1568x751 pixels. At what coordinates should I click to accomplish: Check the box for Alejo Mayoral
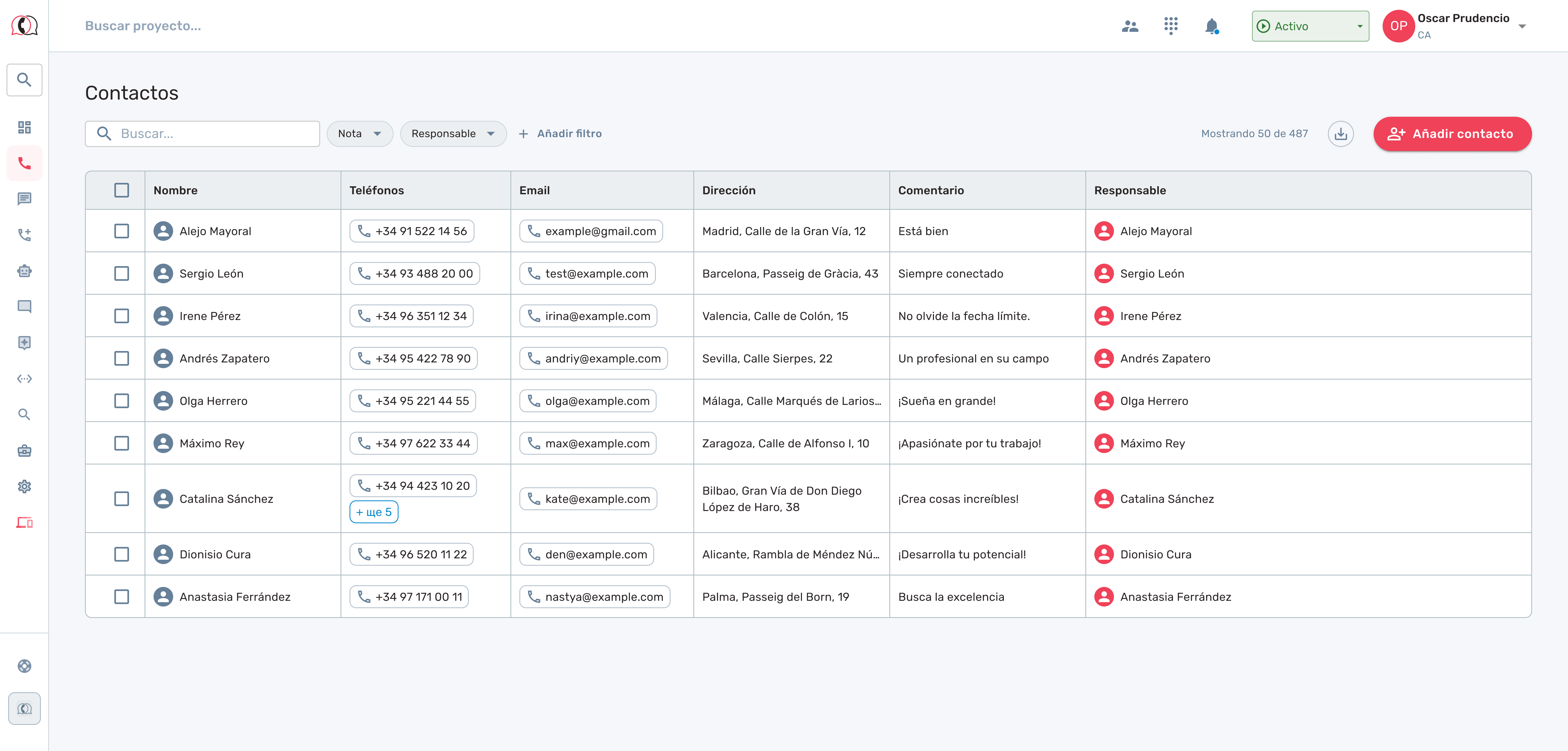point(122,231)
